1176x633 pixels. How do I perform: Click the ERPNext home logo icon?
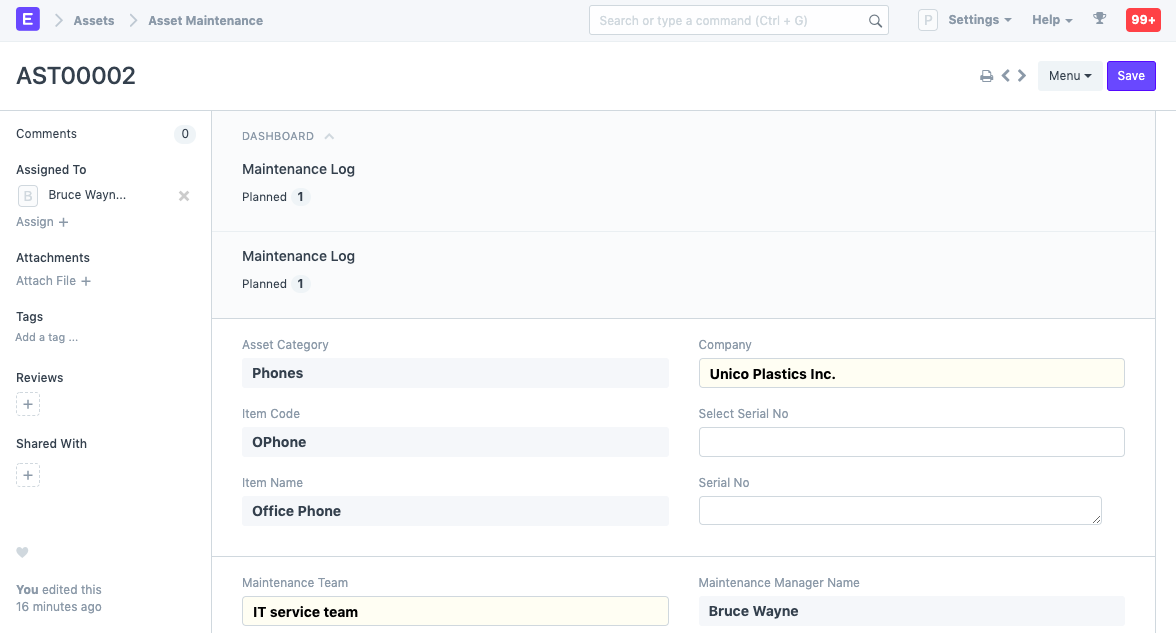pos(28,20)
